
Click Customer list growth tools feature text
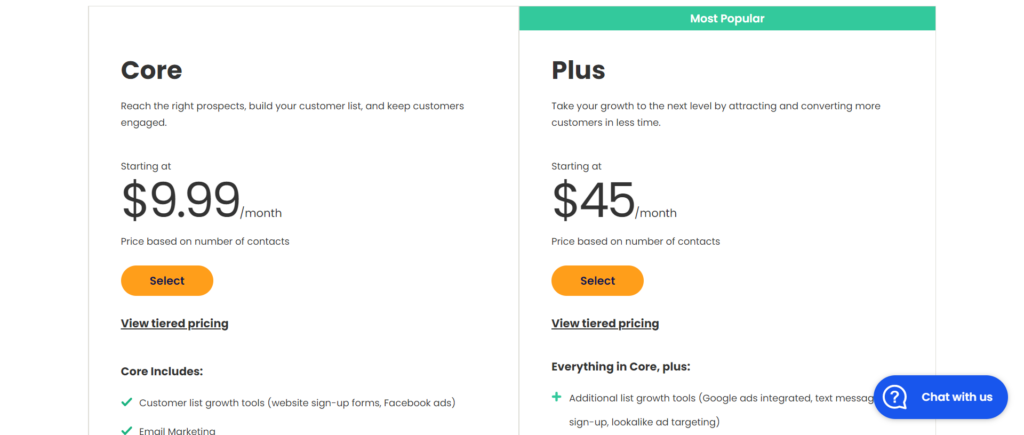coord(297,403)
